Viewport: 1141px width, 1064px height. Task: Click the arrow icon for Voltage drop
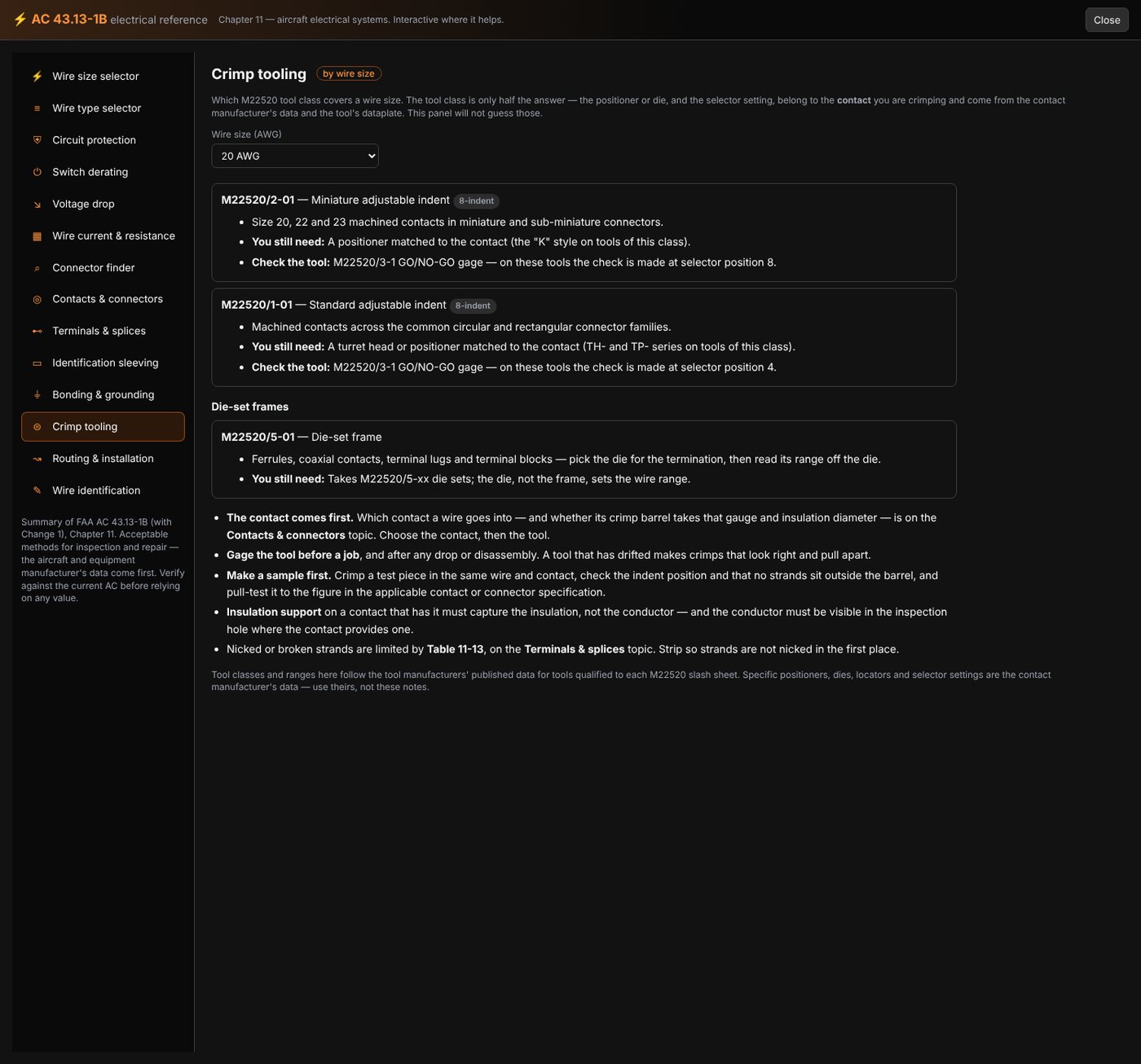[37, 204]
